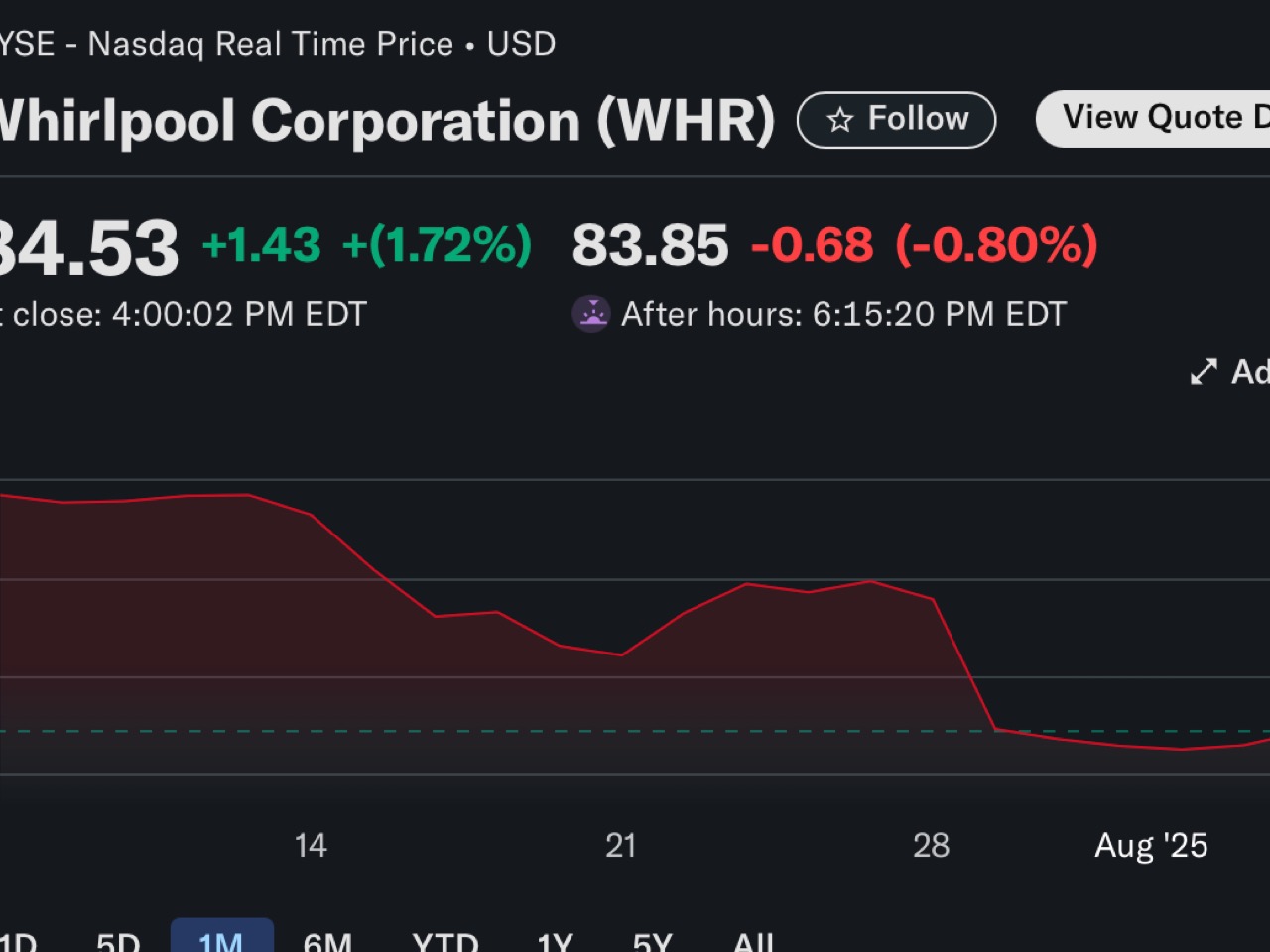Screen dimensions: 1270x952
Task: Select the 5Y chart range
Action: click(652, 941)
